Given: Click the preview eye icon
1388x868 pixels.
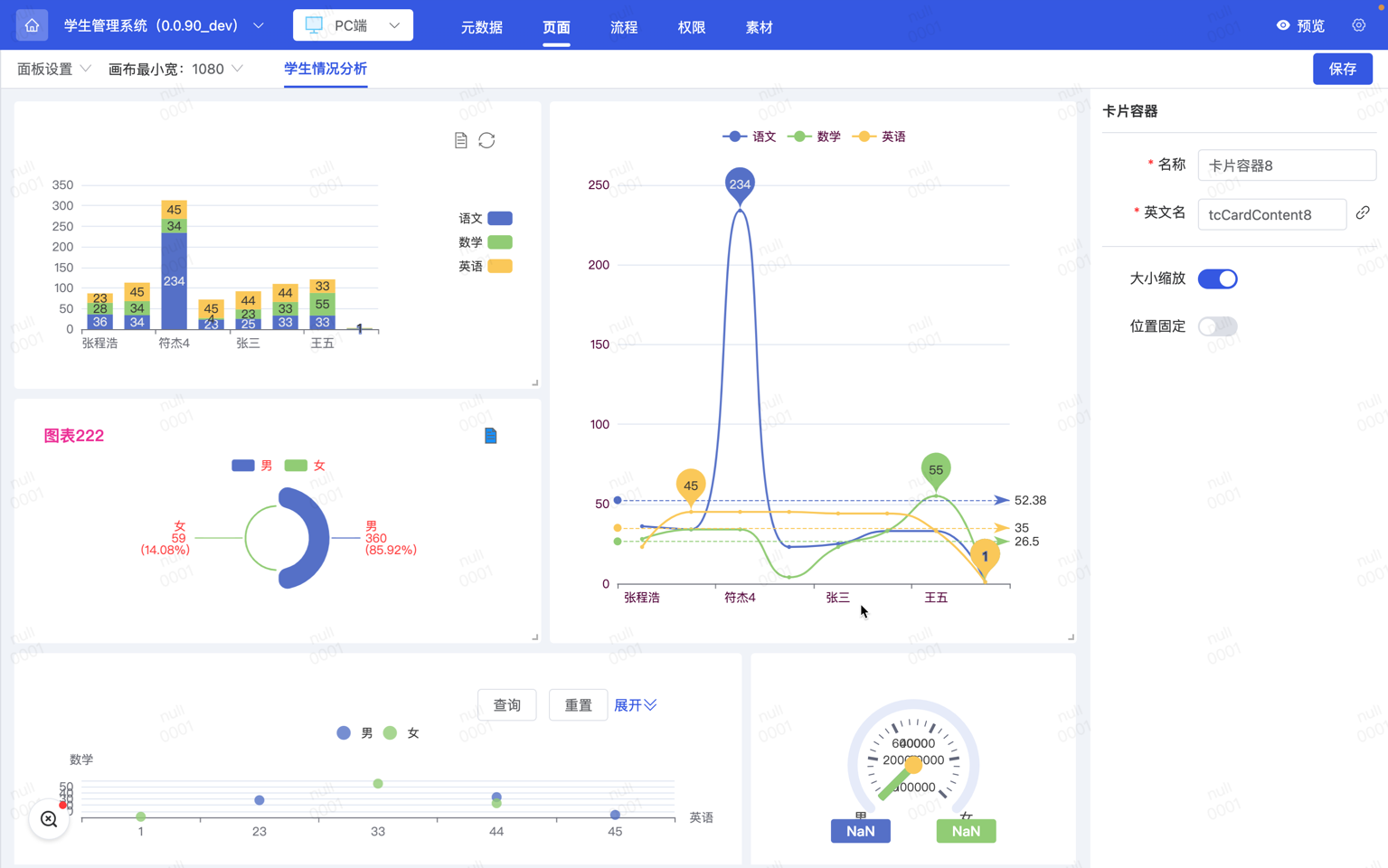Looking at the screenshot, I should [1283, 25].
